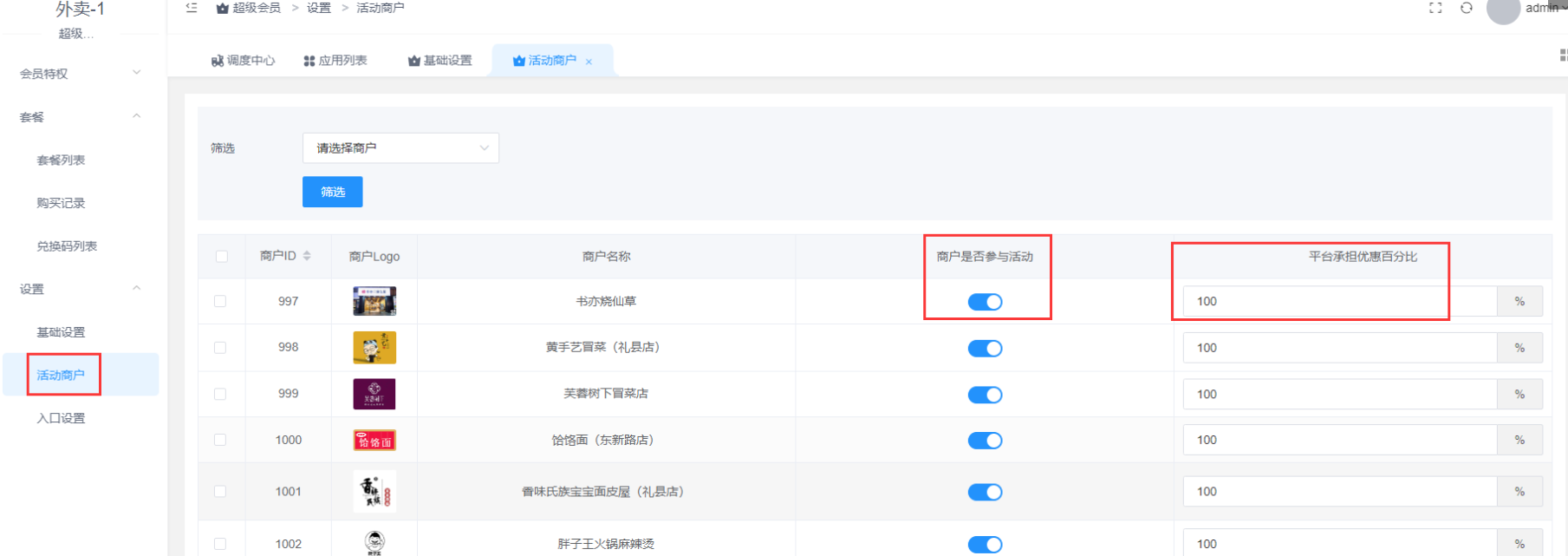Screen dimensions: 1568x556
Task: Toggle the select-all checkbox in table header
Action: click(222, 256)
